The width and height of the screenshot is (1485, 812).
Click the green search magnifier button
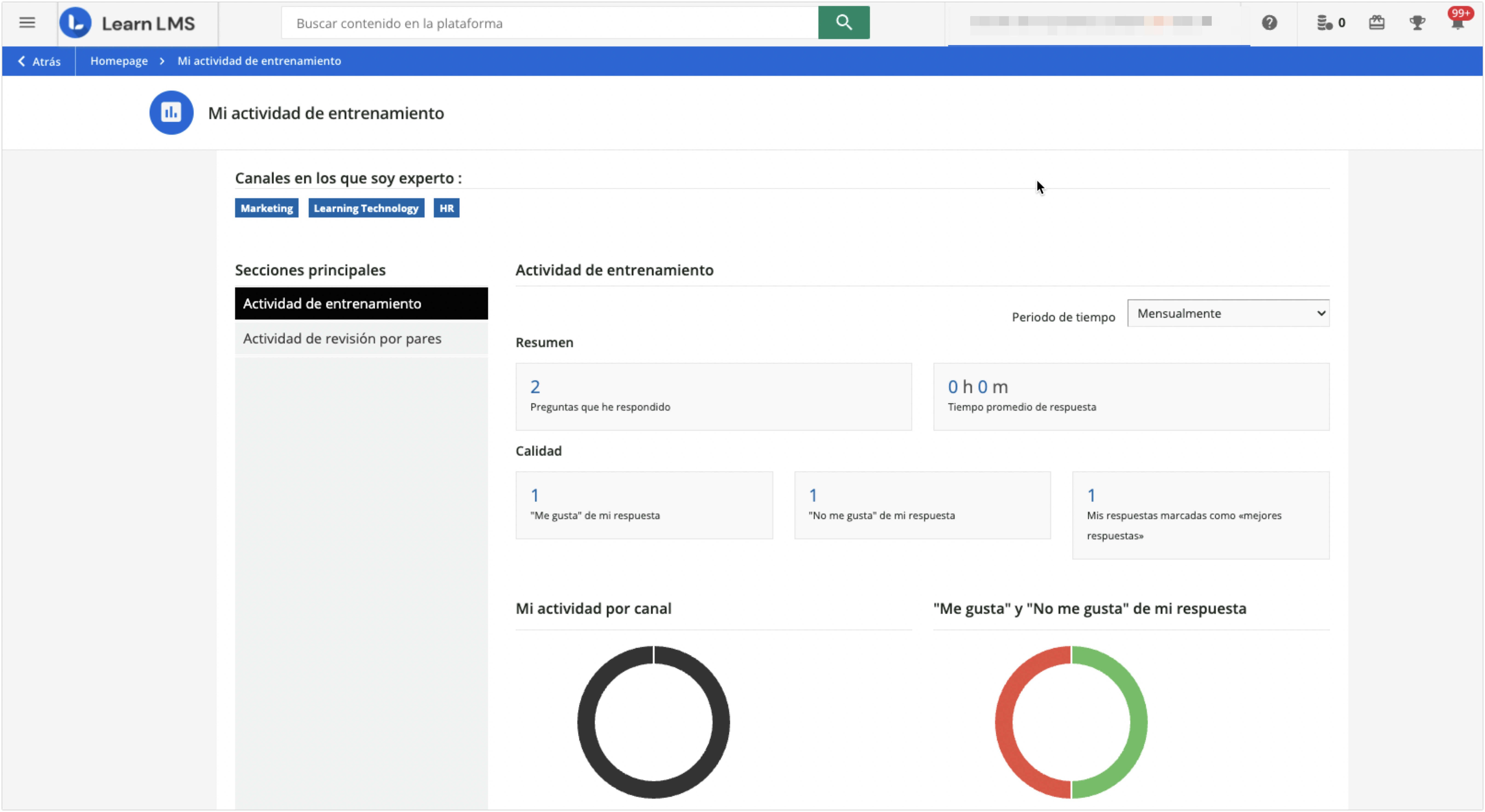click(x=843, y=23)
